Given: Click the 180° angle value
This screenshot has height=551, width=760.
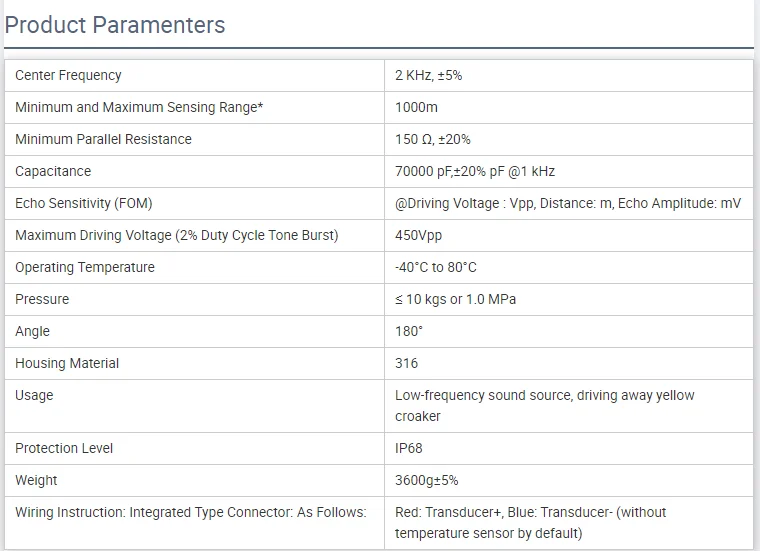Looking at the screenshot, I should (409, 331).
